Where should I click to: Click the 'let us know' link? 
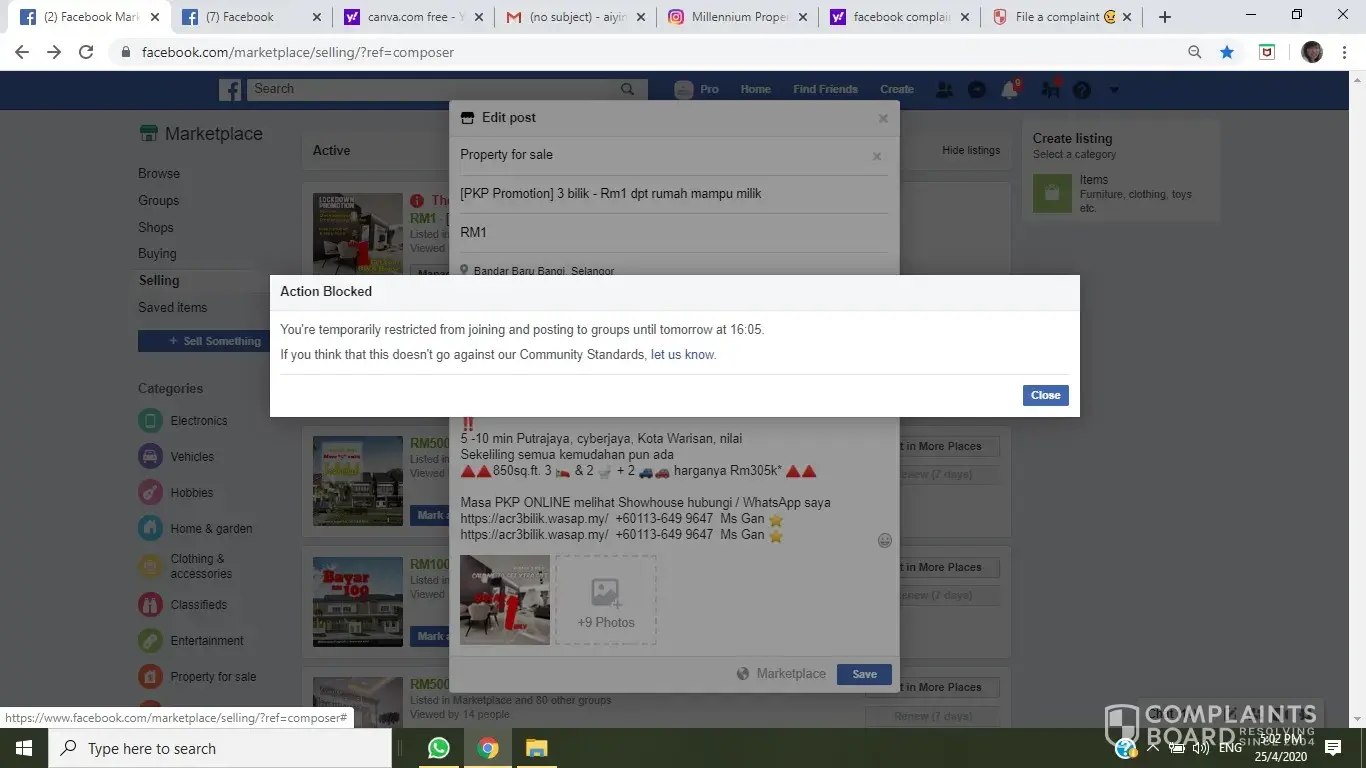click(x=683, y=355)
